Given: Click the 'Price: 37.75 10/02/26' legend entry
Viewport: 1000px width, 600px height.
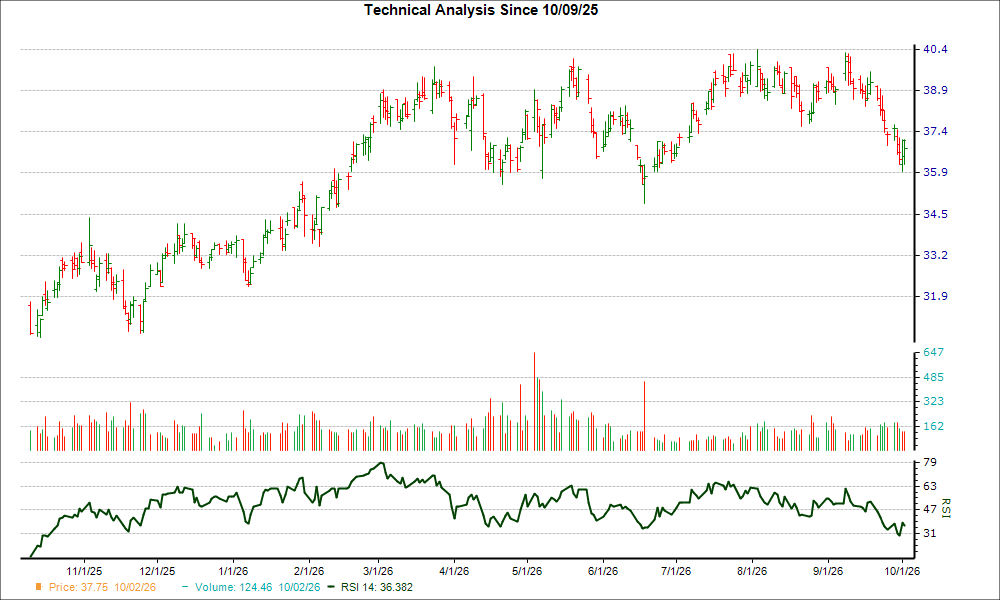Looking at the screenshot, I should [x=102, y=587].
